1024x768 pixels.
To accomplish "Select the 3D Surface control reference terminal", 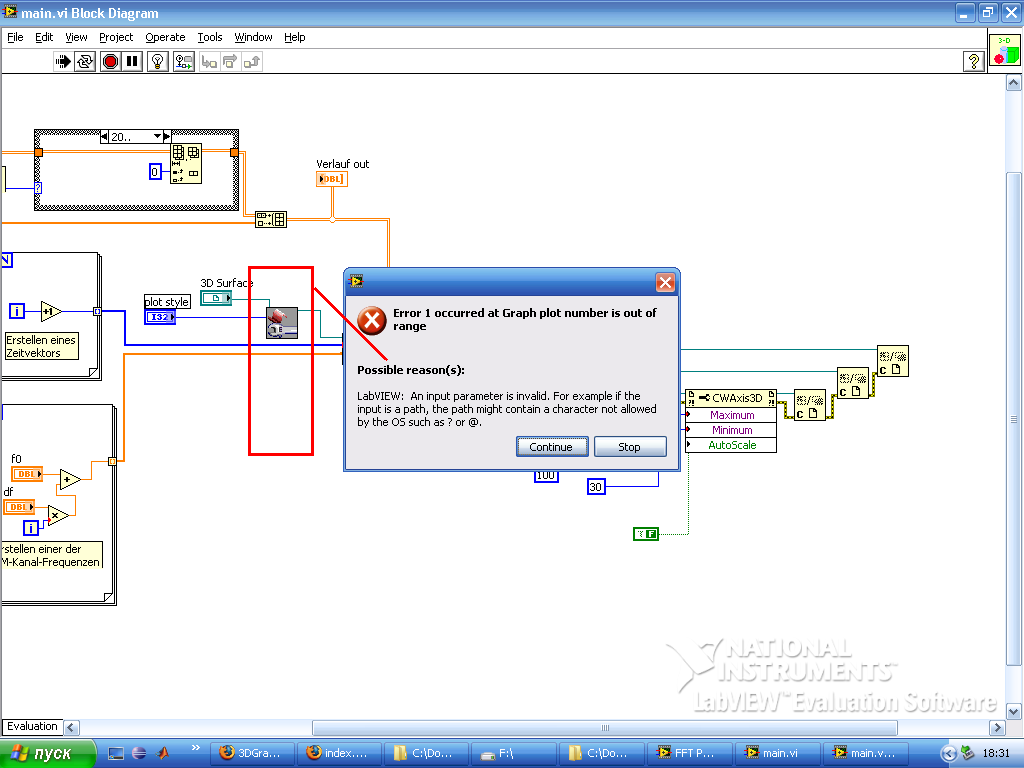I will (216, 298).
